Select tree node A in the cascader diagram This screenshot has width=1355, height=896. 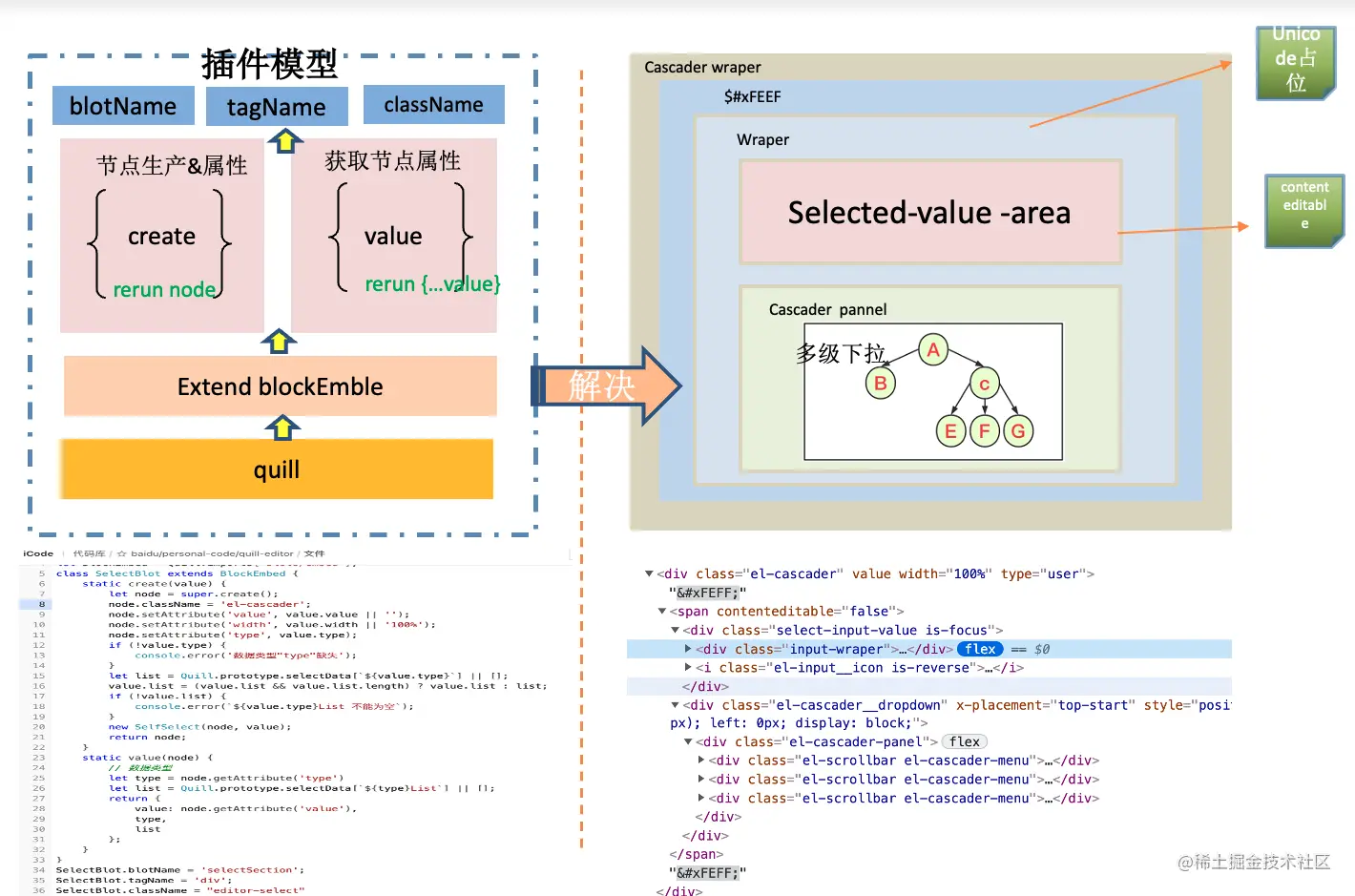click(x=933, y=350)
